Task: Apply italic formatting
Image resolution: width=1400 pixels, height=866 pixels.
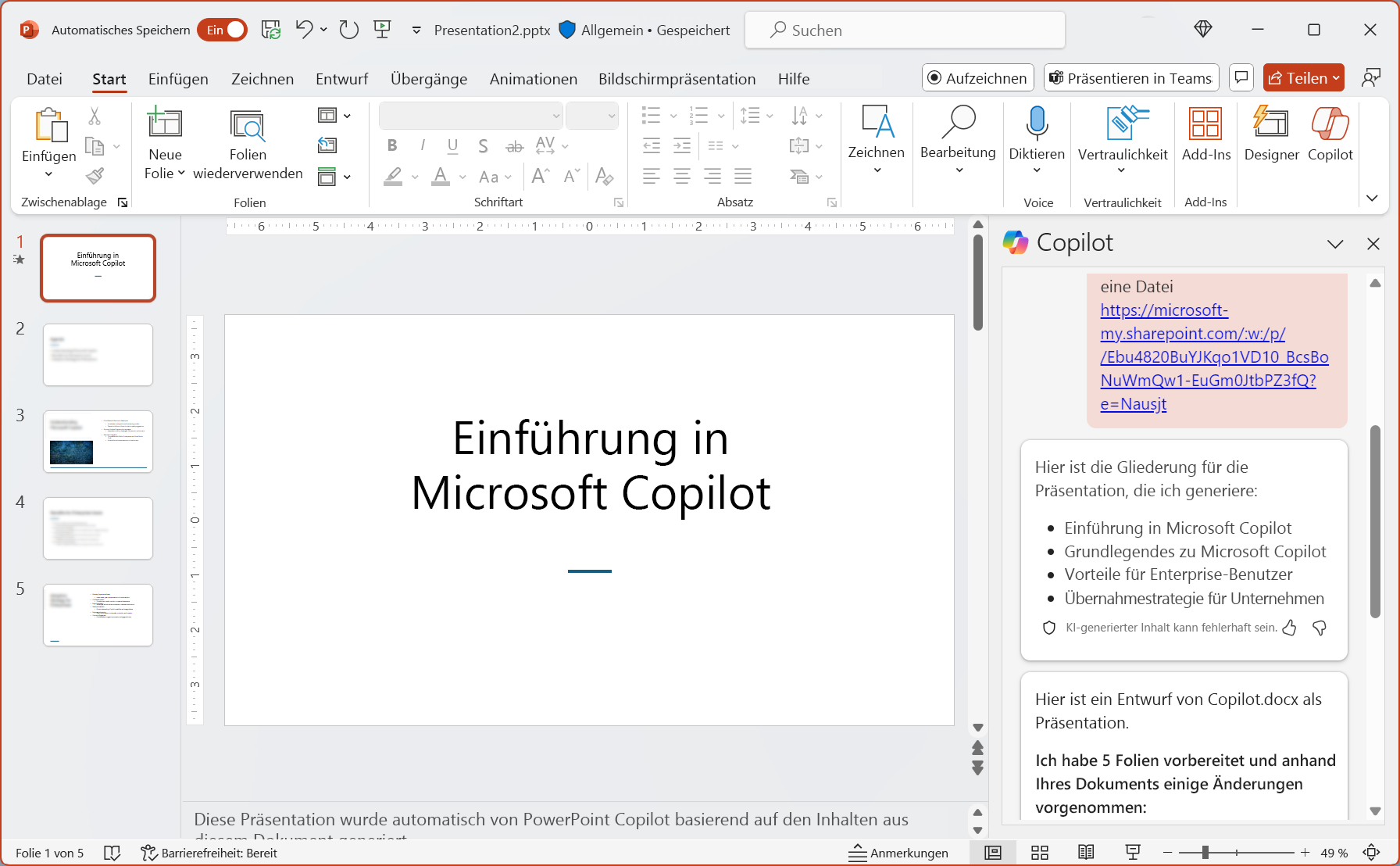Action: click(423, 145)
